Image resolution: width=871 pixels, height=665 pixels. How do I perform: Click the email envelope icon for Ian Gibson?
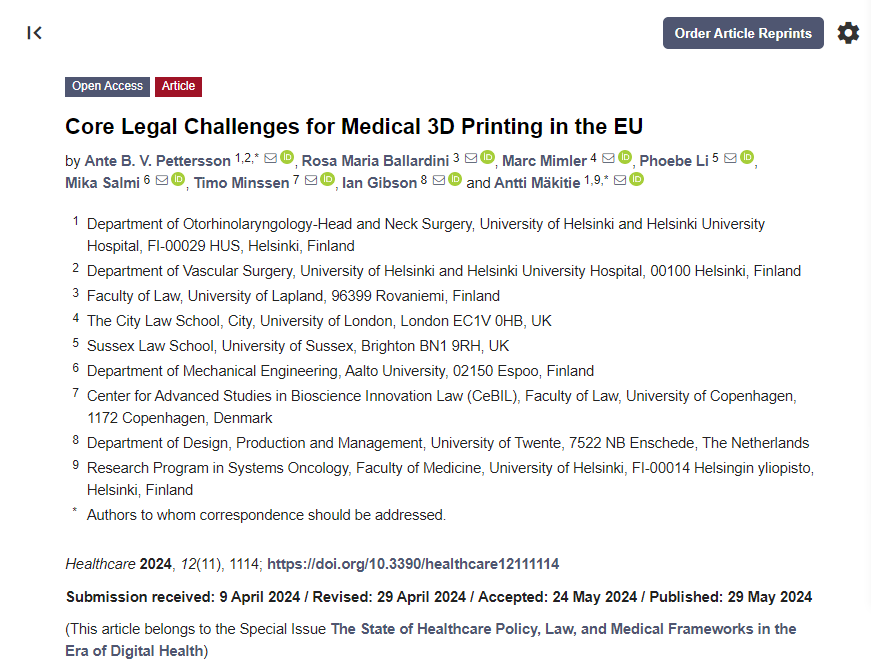coord(438,180)
